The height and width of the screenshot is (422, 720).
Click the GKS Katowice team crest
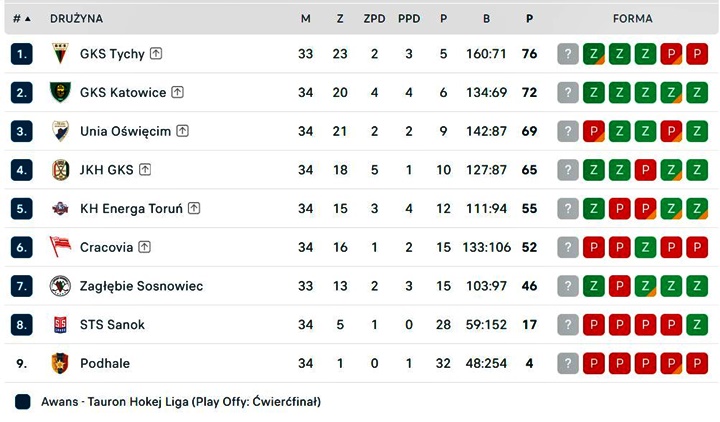click(x=60, y=93)
